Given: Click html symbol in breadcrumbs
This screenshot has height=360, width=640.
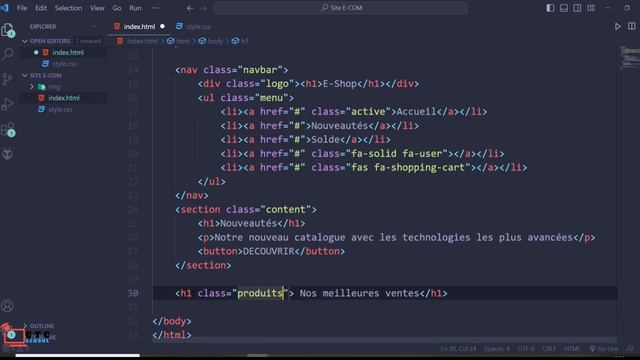Looking at the screenshot, I should 179,41.
